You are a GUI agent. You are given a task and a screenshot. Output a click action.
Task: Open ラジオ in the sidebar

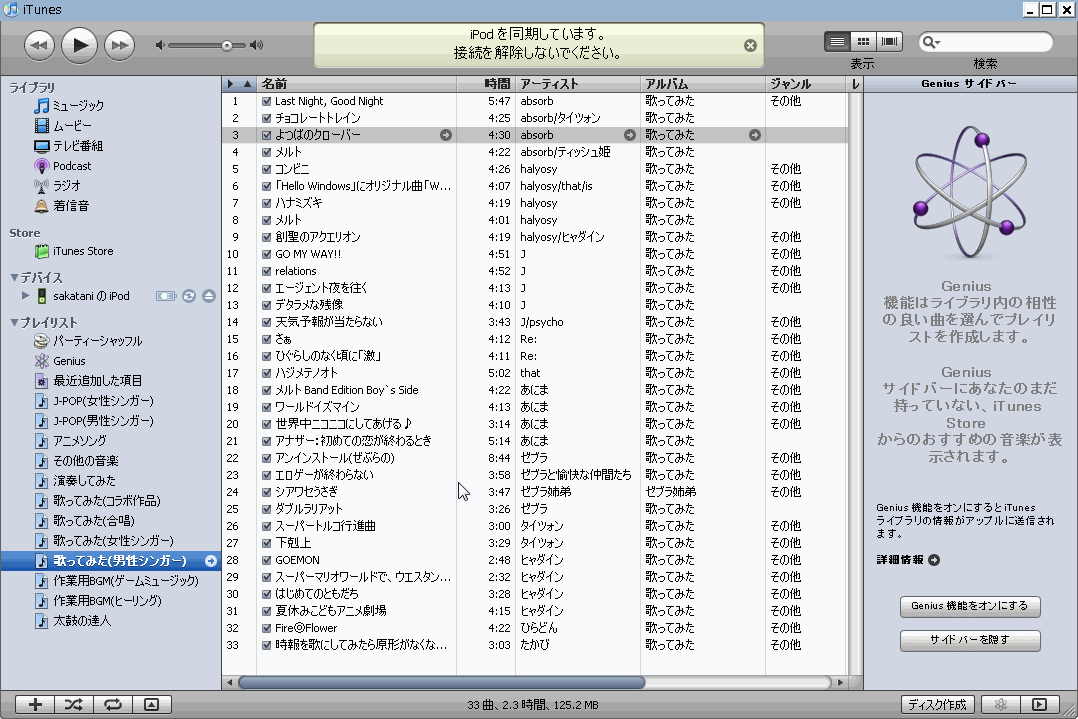tap(57, 186)
